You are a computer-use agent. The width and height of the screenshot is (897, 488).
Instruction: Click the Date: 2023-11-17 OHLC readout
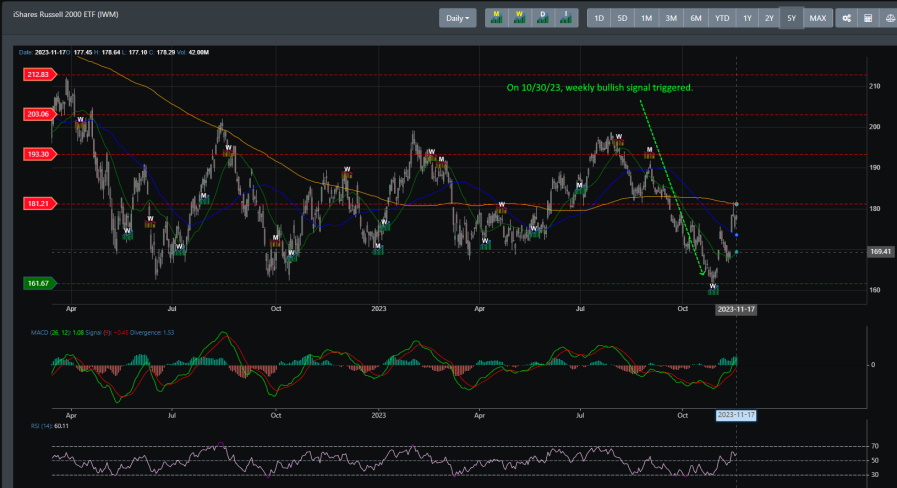coord(114,52)
